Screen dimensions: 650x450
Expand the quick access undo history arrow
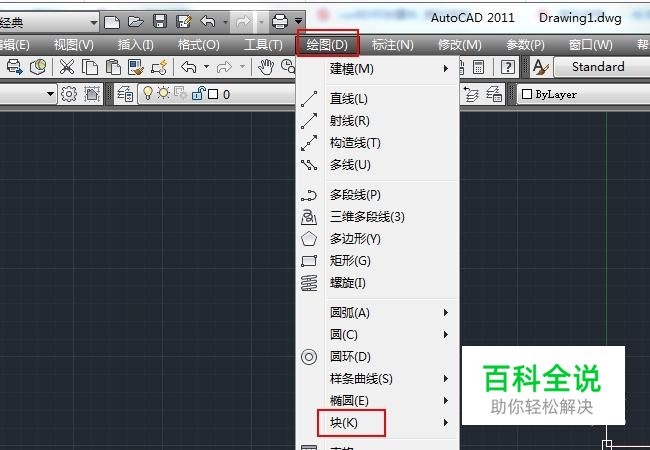tap(226, 21)
